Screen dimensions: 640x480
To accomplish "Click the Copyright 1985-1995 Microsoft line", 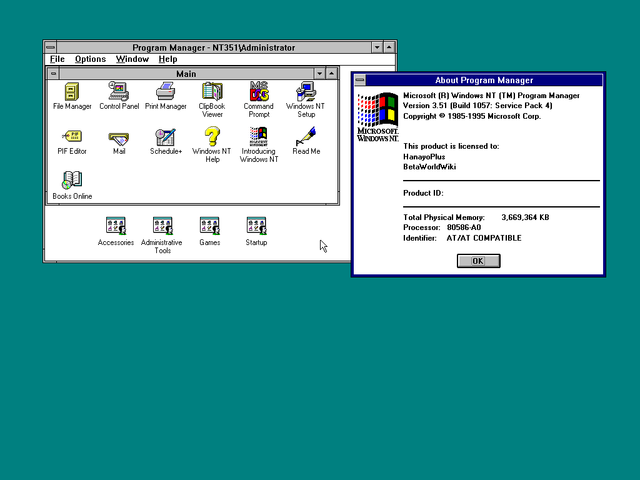I will [472, 116].
